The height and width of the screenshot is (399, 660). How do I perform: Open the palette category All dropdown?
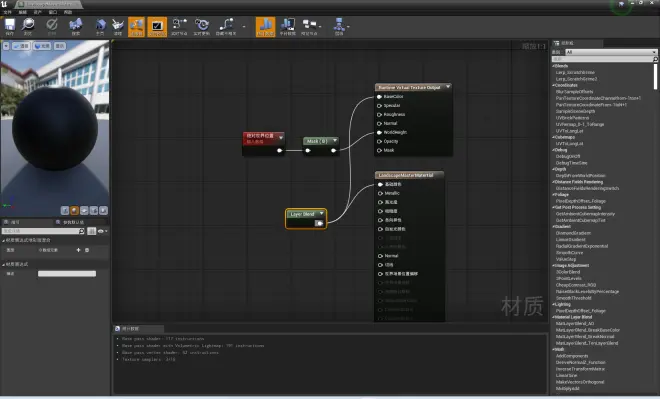pos(611,52)
